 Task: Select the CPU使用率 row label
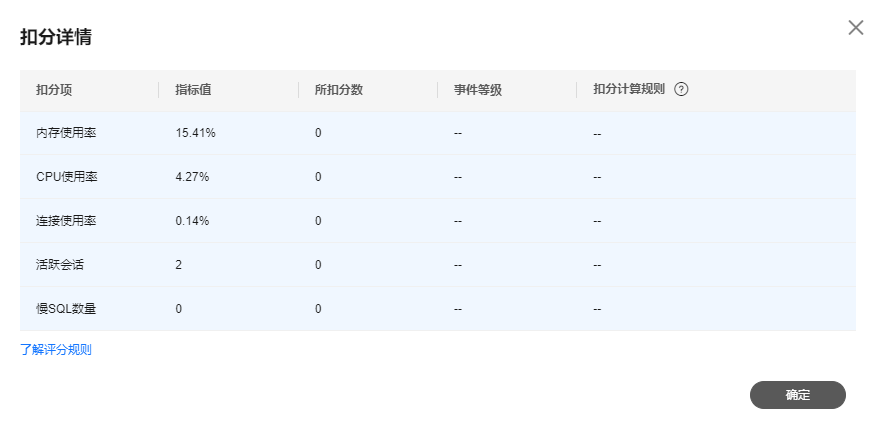[x=66, y=177]
